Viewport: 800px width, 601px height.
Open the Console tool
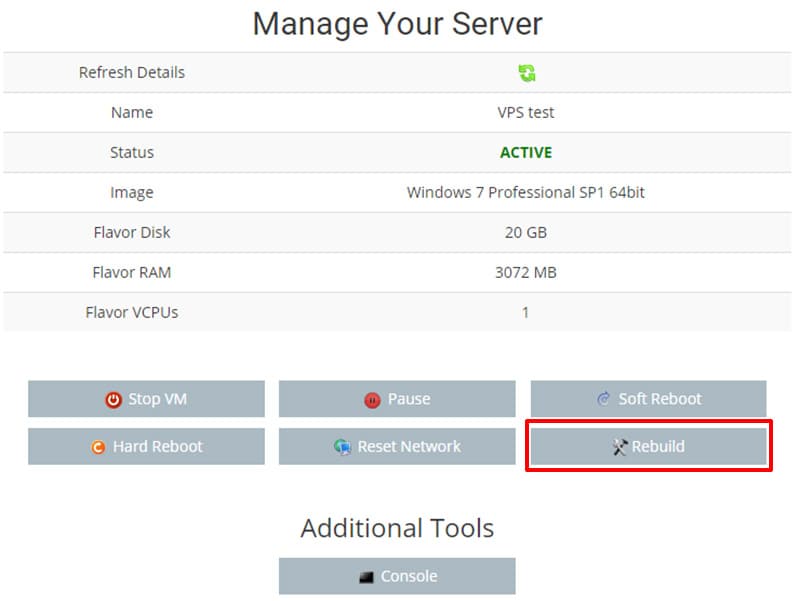tap(397, 576)
